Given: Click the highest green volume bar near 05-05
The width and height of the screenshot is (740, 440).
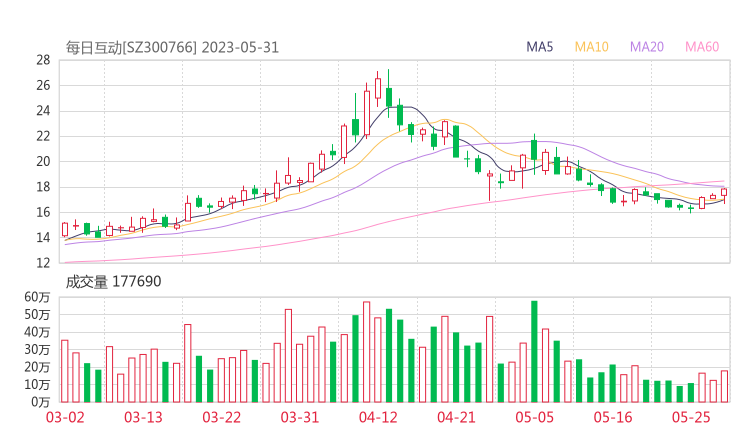Looking at the screenshot, I should [x=534, y=352].
